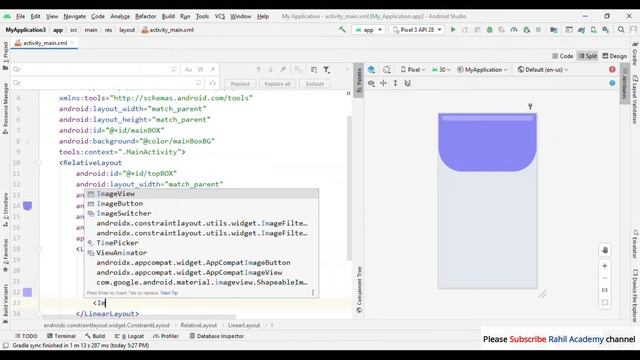This screenshot has height=360, width=640.
Task: Click the vertical arrows icon in the design toolbar
Action: tap(395, 83)
